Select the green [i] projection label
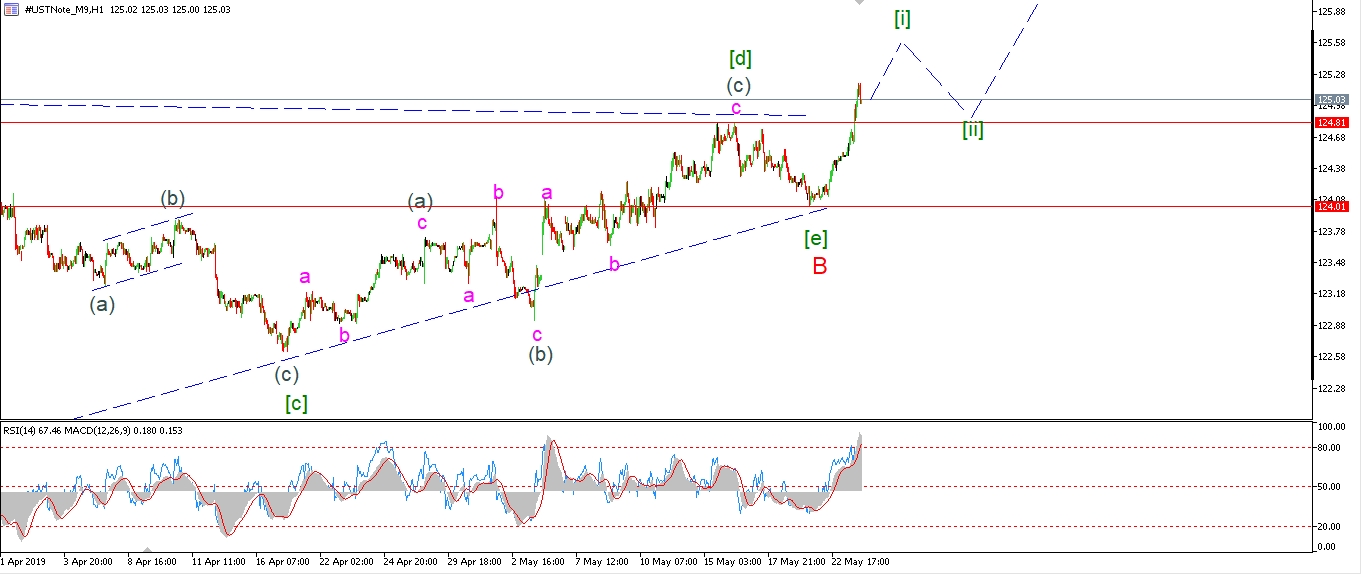The image size is (1362, 575). coord(902,18)
